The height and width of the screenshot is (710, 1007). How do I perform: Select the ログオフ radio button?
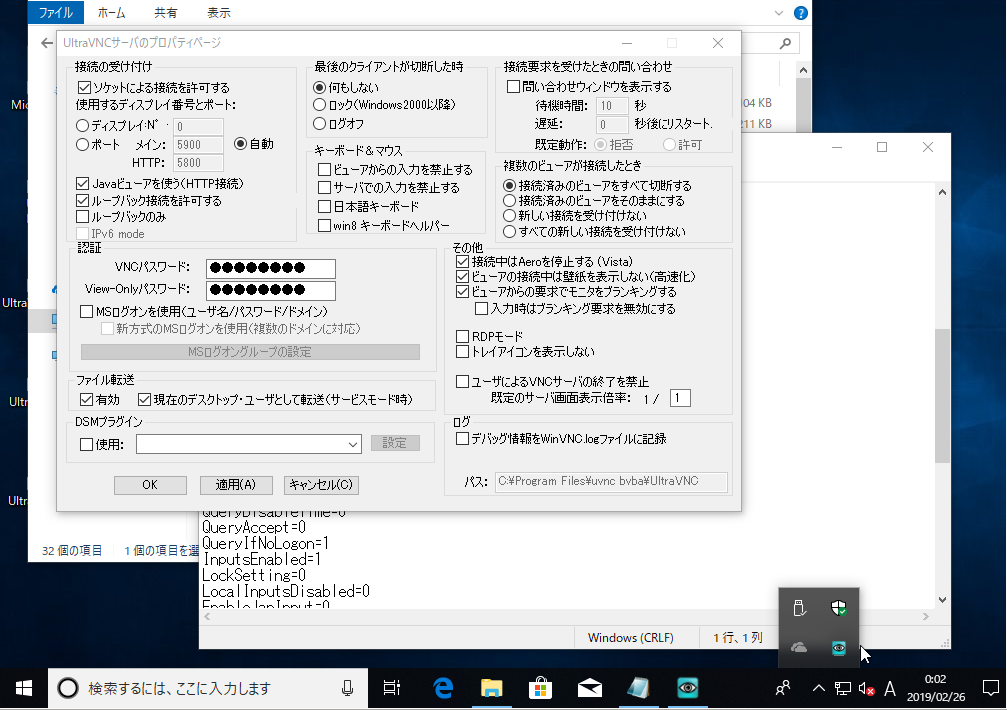tap(320, 124)
